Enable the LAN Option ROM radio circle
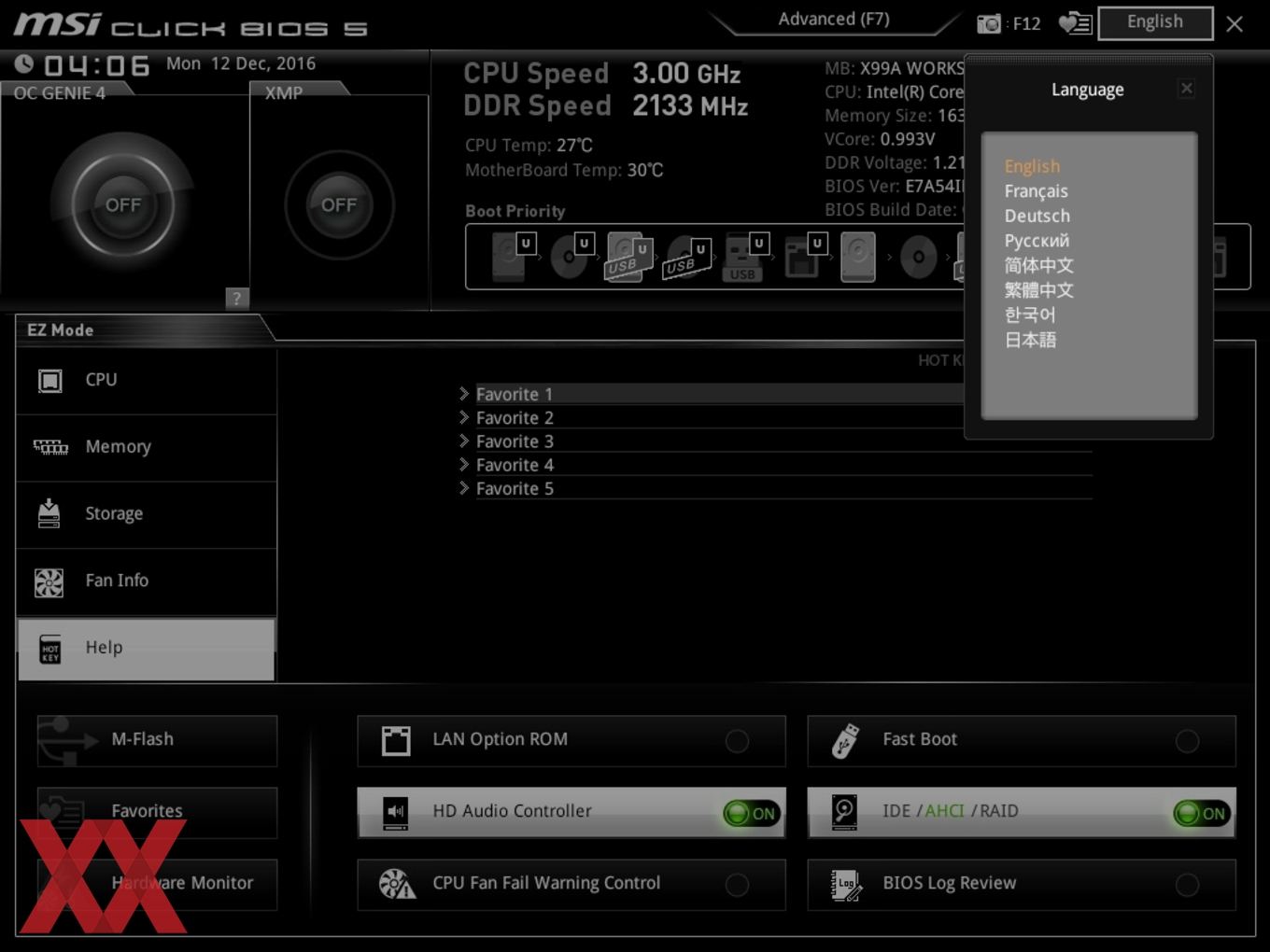 737,741
